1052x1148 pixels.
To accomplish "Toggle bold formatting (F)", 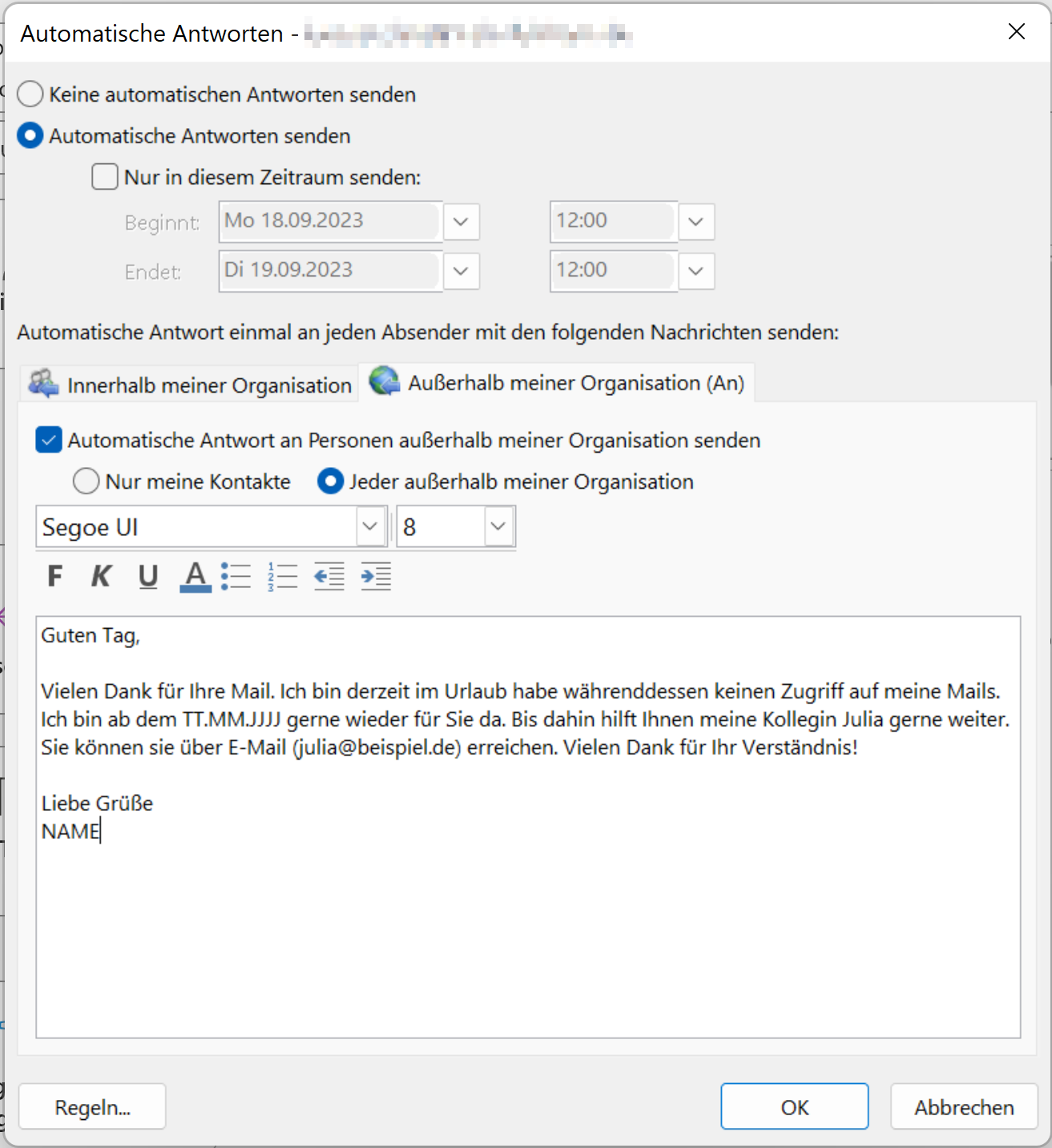I will pyautogui.click(x=55, y=575).
